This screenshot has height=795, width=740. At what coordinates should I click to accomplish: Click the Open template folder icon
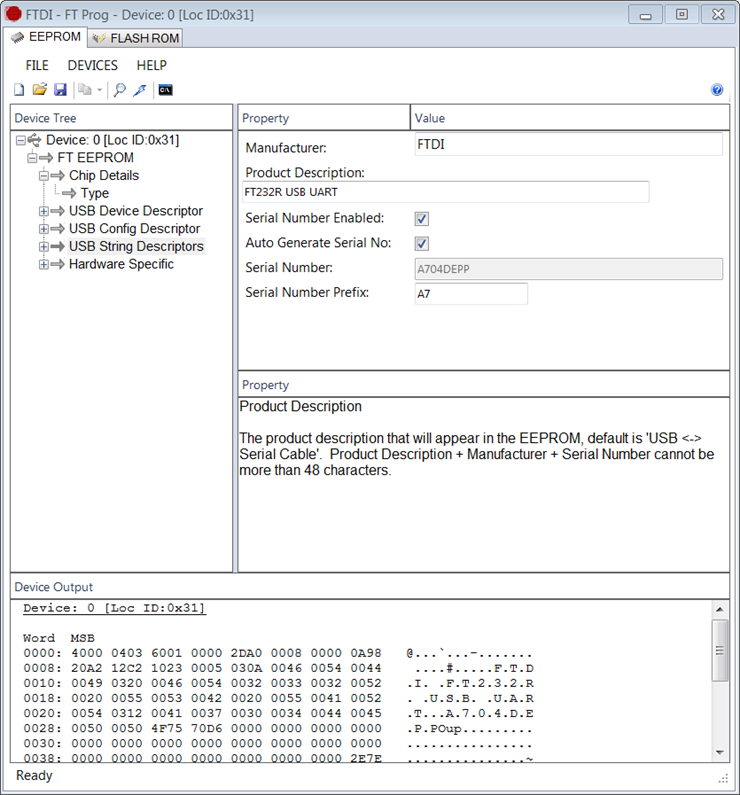tap(40, 90)
